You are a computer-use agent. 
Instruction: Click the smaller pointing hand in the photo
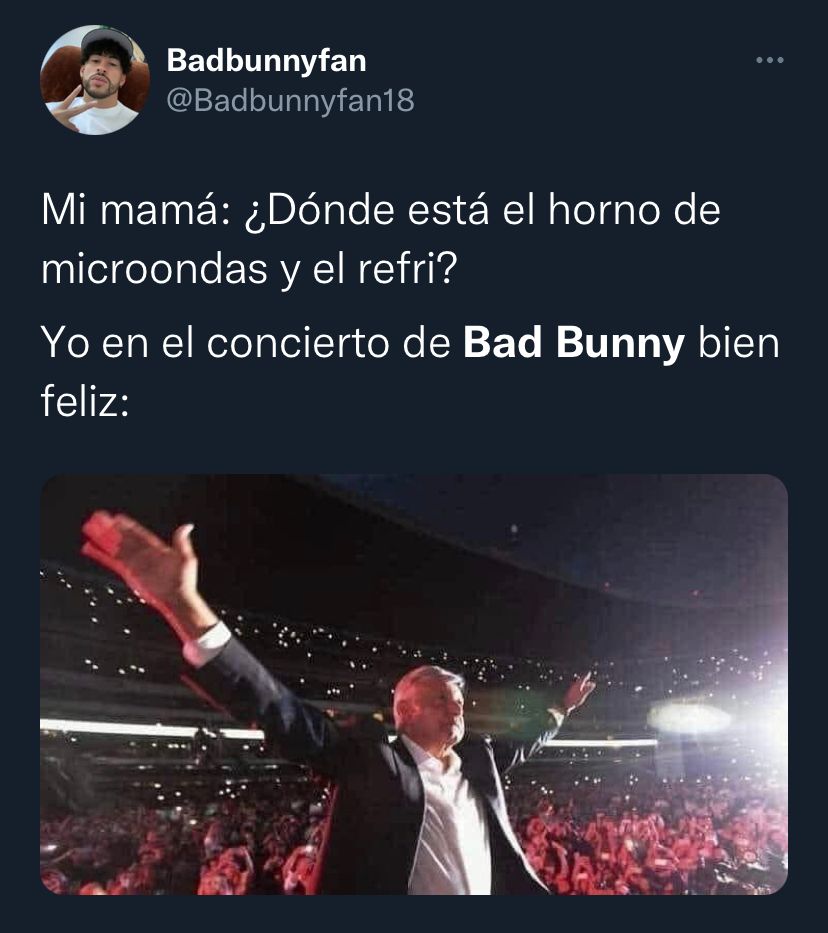click(578, 690)
